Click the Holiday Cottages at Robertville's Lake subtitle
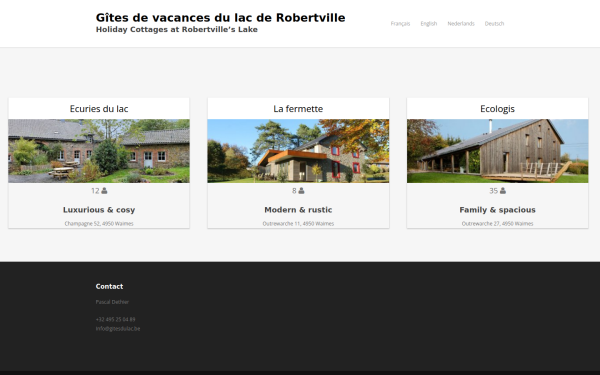Viewport: 600px width, 375px height. pos(176,30)
